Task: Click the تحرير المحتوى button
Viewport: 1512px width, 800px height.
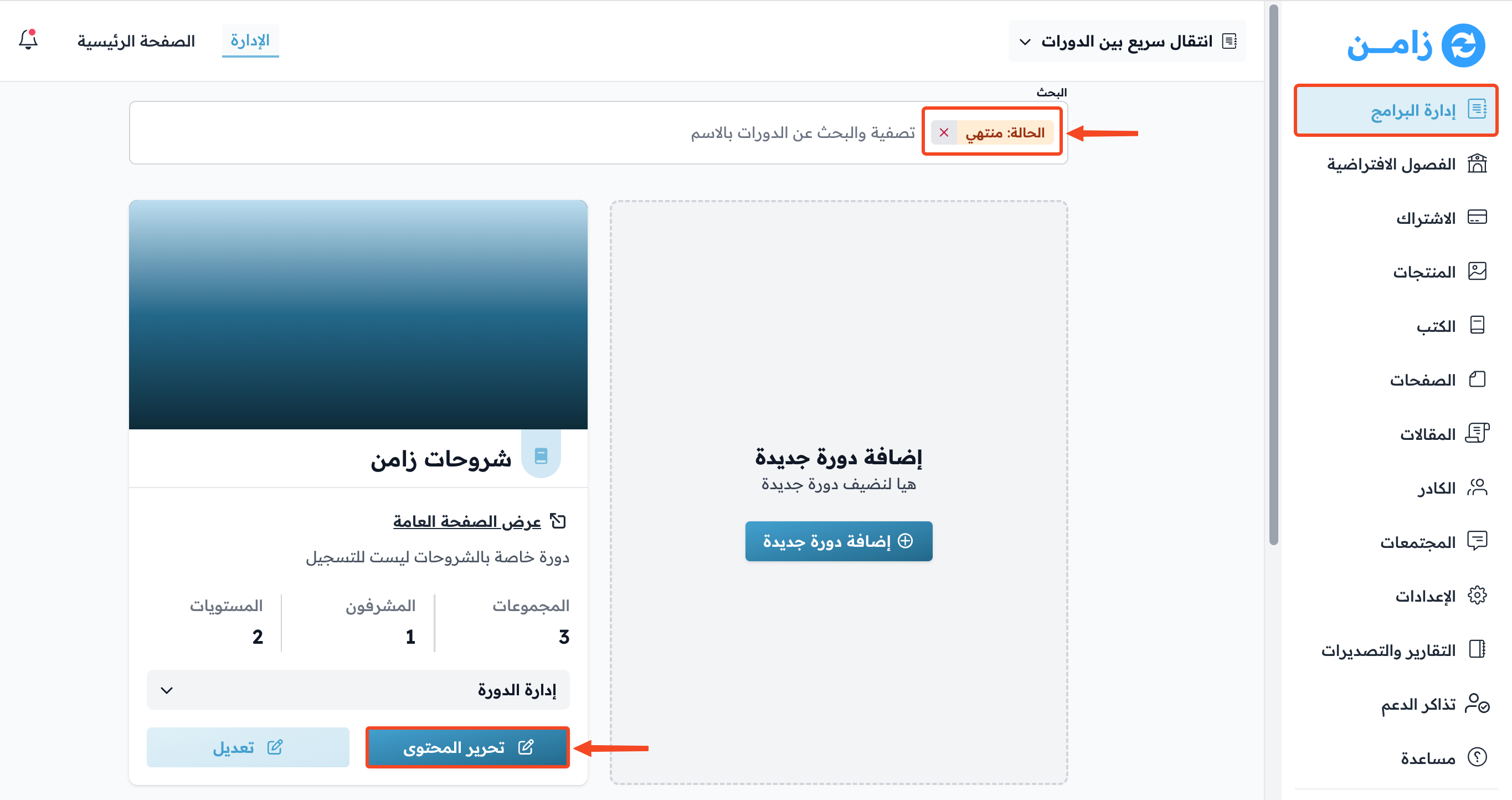Action: 468,747
